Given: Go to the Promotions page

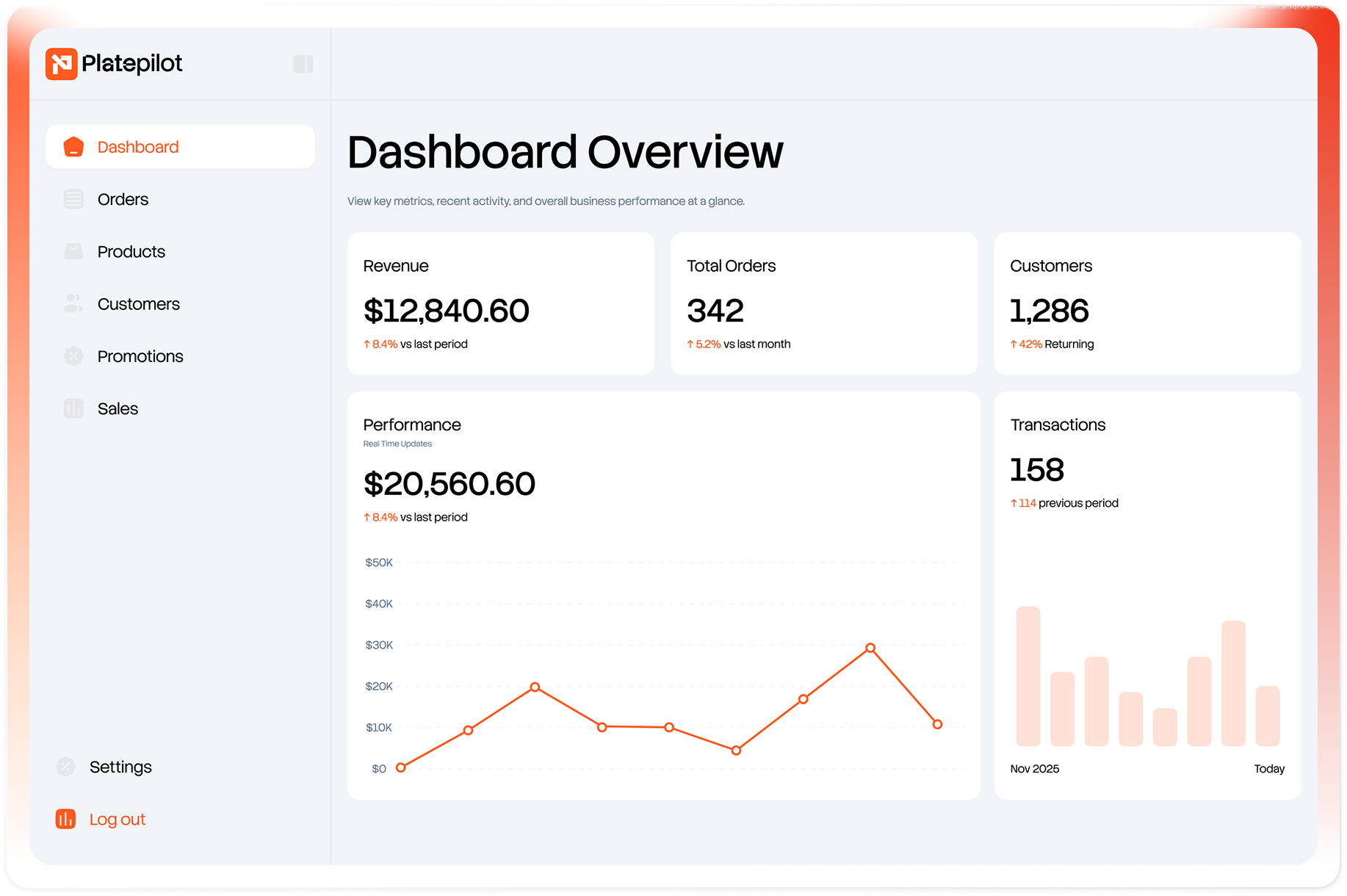Looking at the screenshot, I should pos(140,356).
